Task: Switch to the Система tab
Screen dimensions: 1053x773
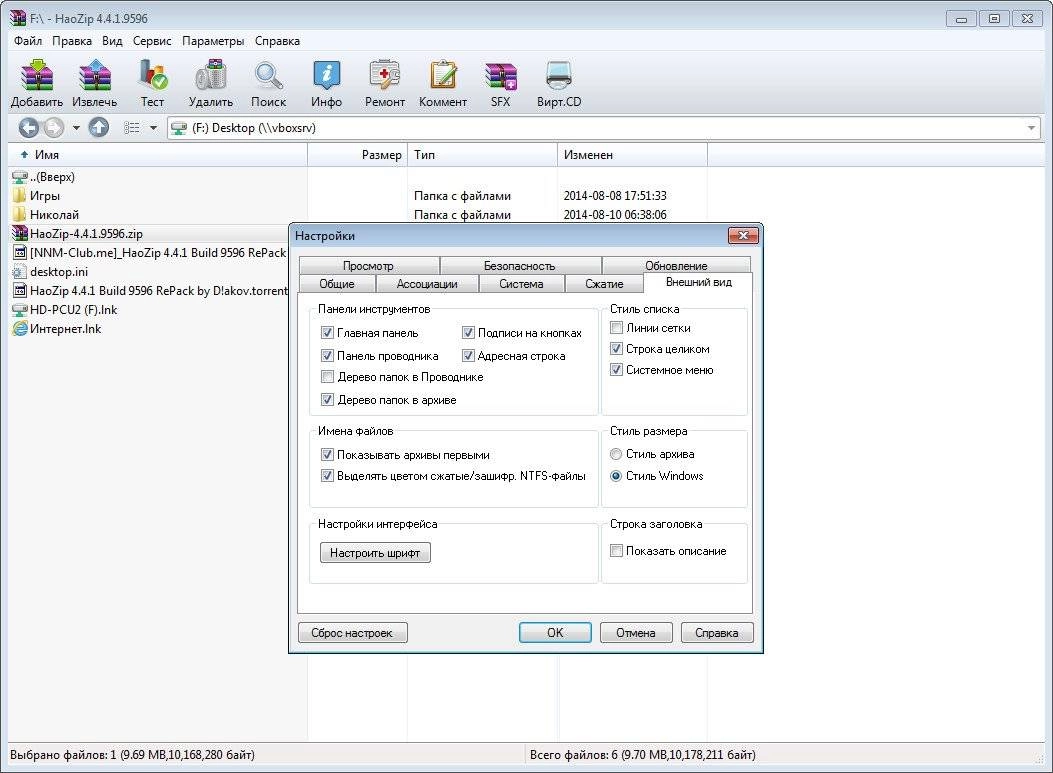Action: [521, 283]
